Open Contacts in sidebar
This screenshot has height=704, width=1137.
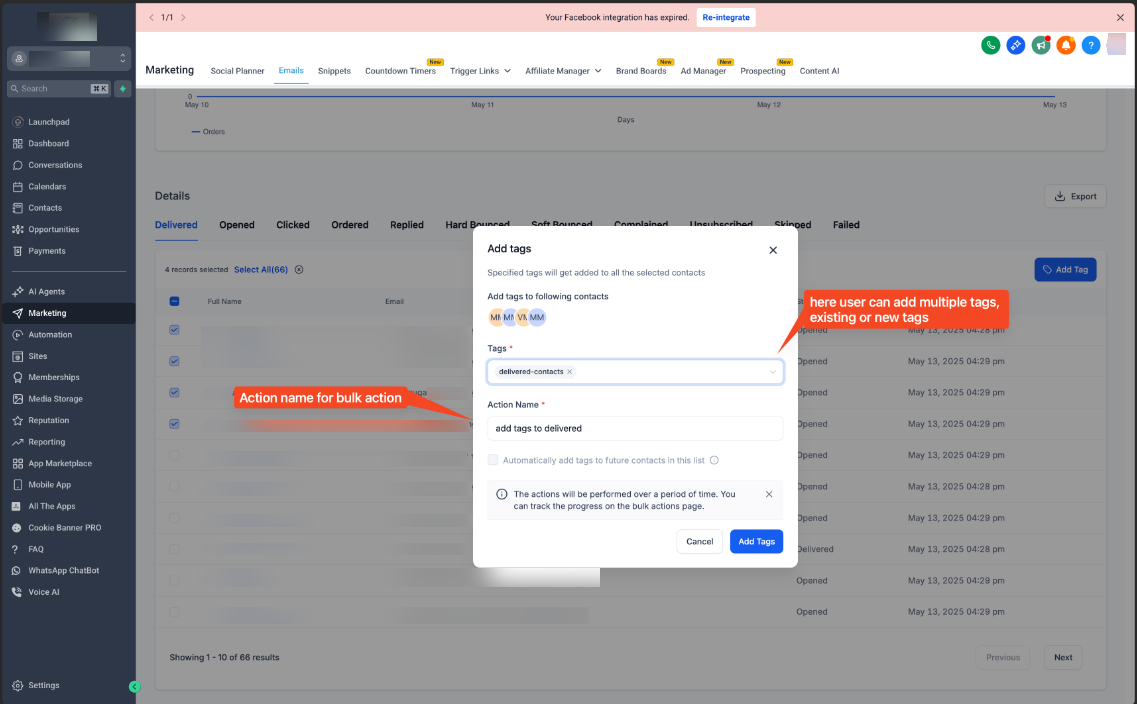coord(45,208)
